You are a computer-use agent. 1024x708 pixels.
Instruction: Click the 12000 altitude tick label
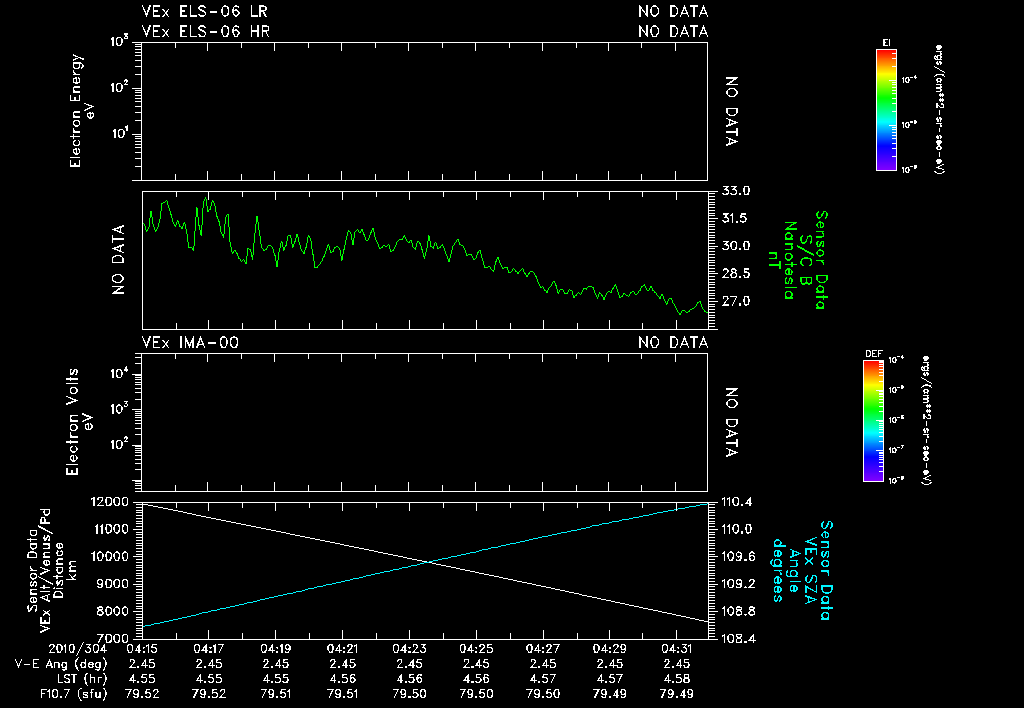110,502
